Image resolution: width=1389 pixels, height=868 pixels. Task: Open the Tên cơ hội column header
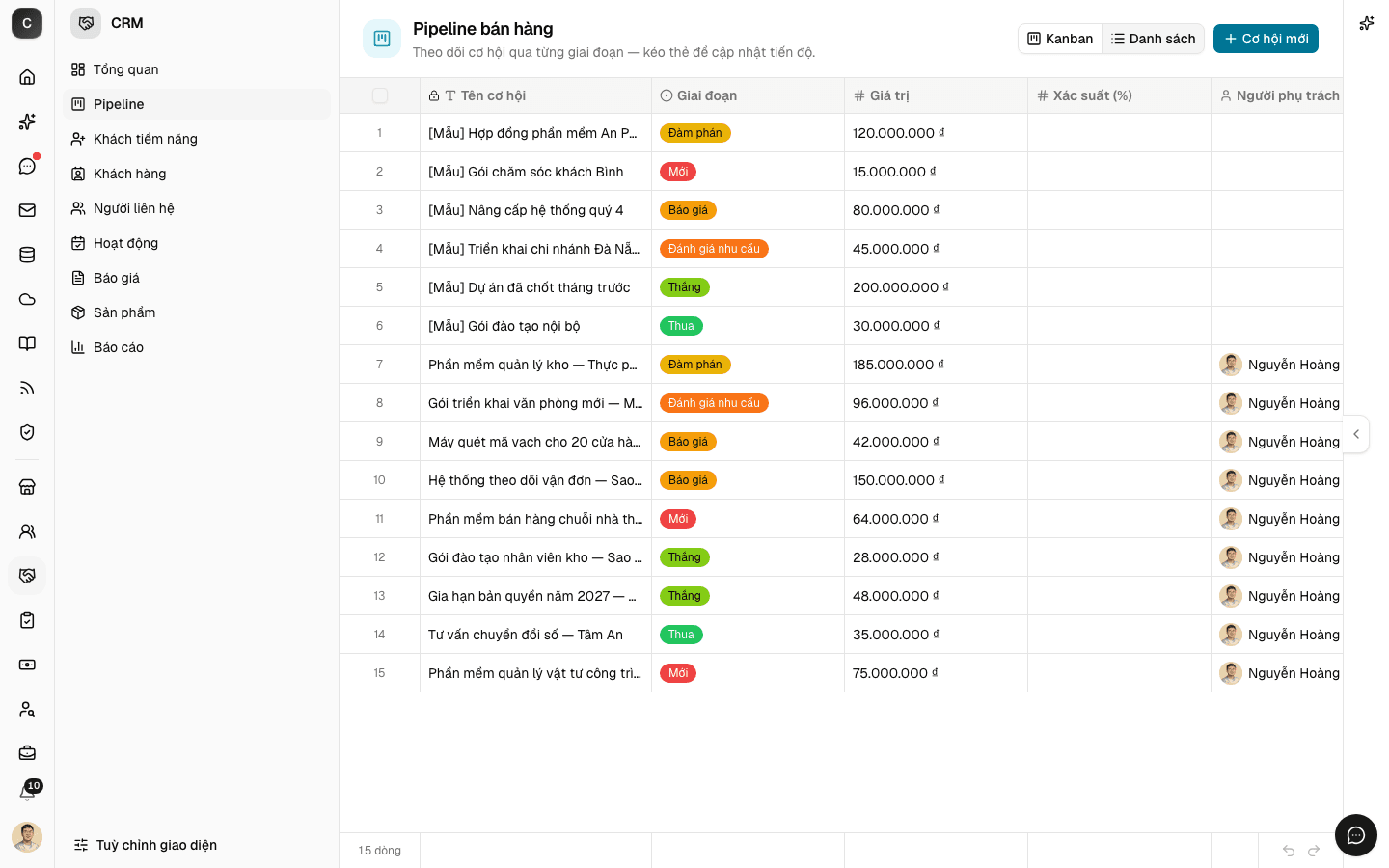click(535, 95)
